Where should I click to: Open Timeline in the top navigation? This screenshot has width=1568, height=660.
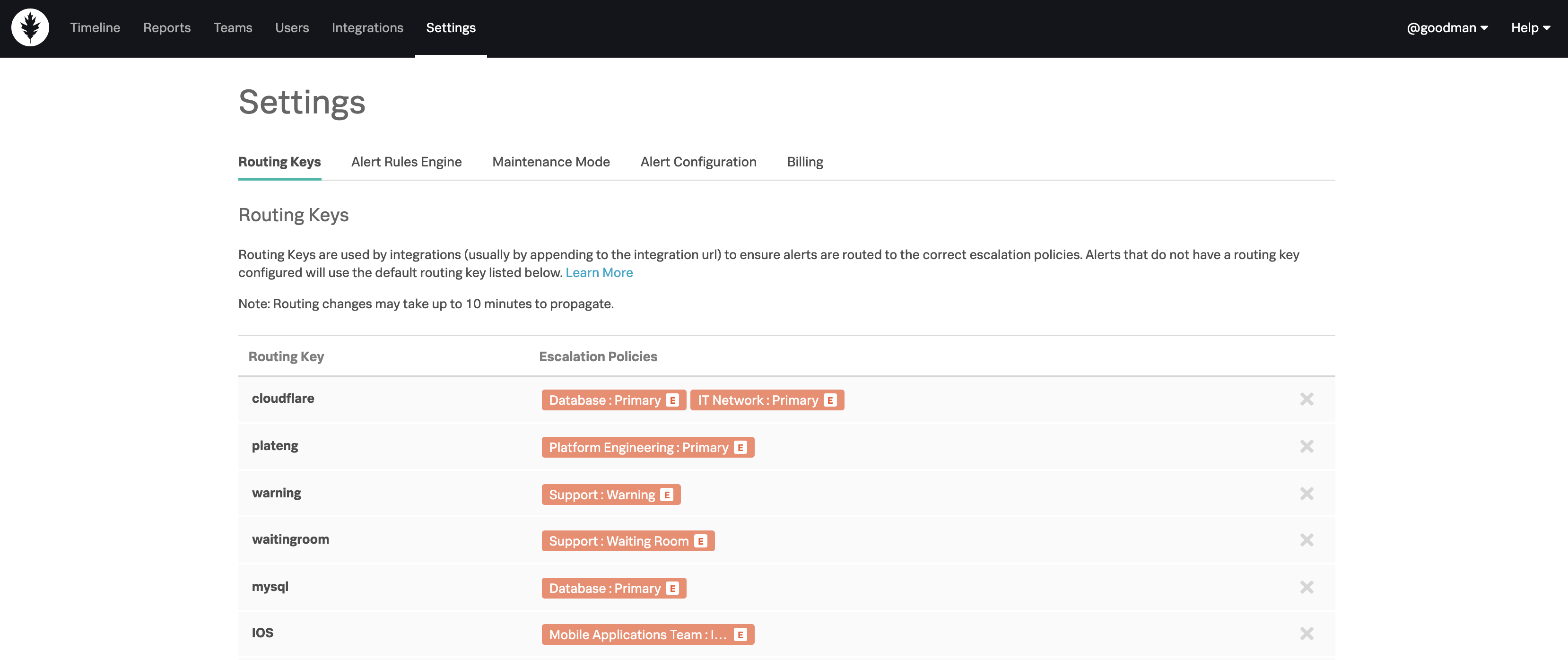click(95, 27)
